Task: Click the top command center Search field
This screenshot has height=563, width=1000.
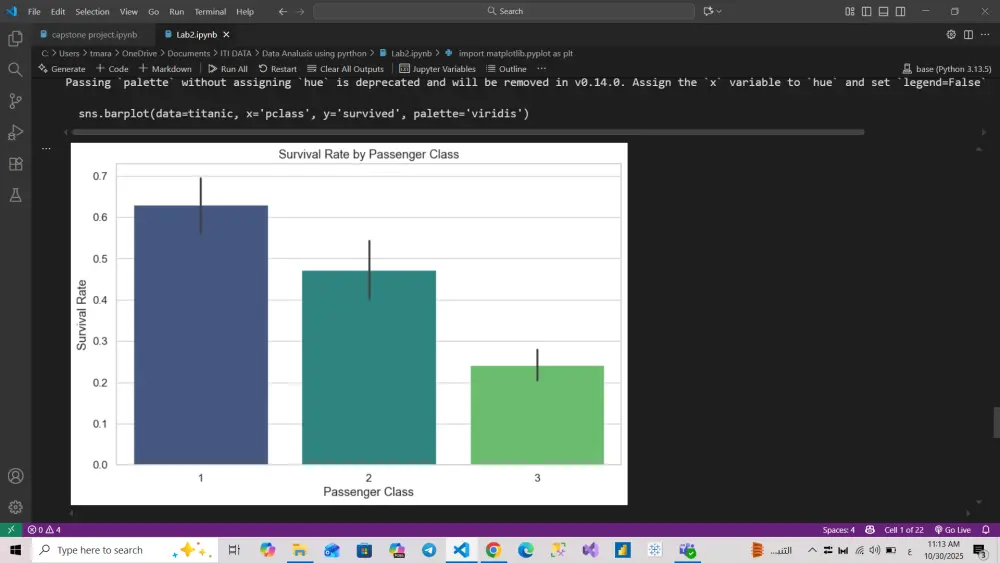Action: pyautogui.click(x=504, y=11)
